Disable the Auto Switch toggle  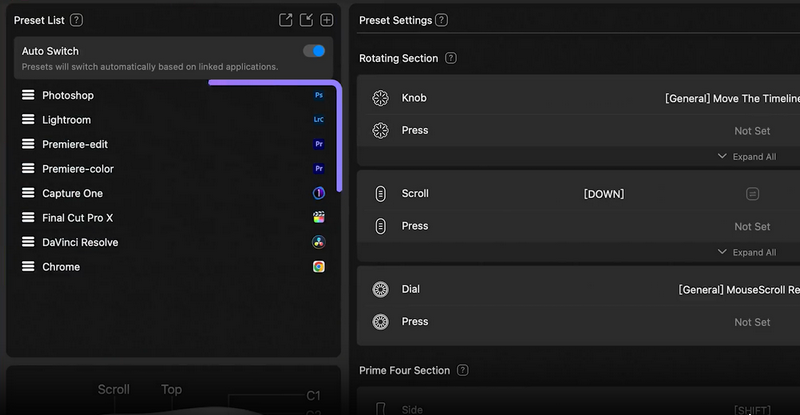click(x=314, y=51)
